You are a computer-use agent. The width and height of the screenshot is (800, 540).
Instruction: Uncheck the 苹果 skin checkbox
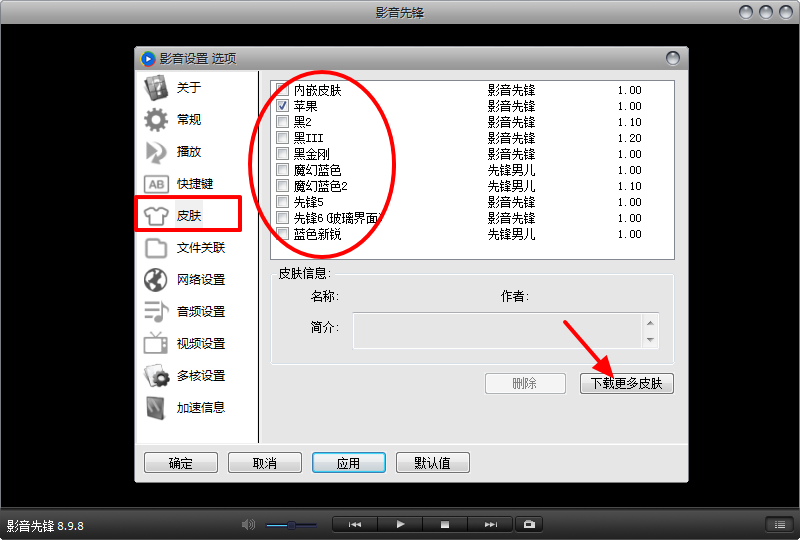(x=282, y=106)
